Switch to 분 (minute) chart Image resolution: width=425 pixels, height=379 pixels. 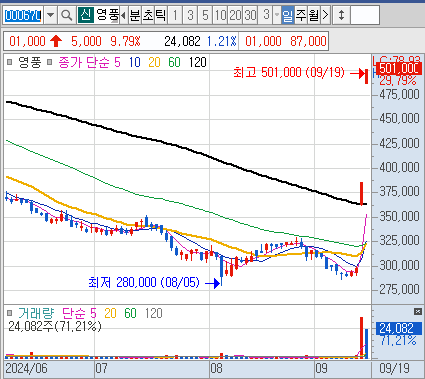(135, 15)
